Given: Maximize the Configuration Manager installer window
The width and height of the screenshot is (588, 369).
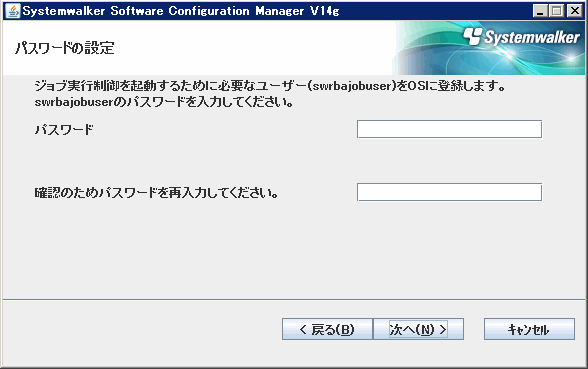Looking at the screenshot, I should 557,11.
